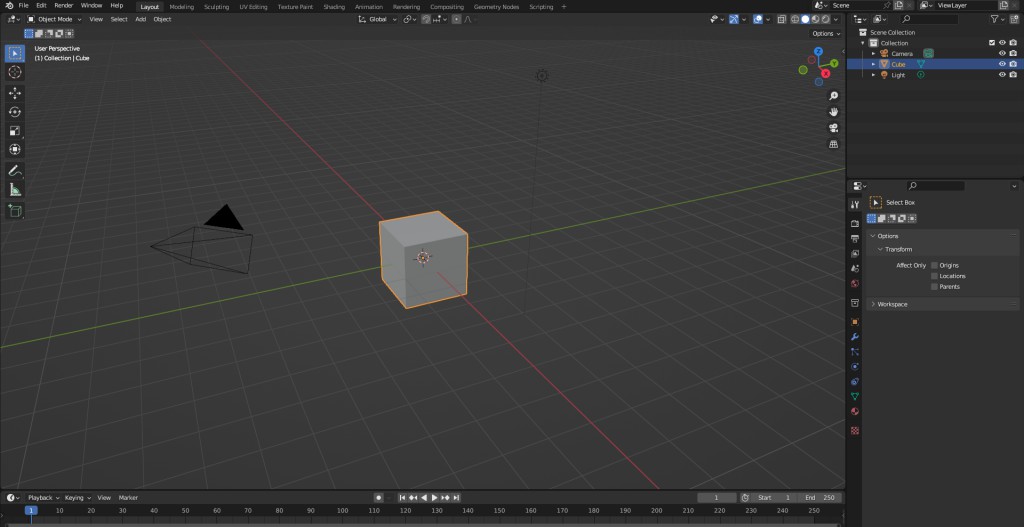Switch to the Sculpting workspace tab
Image resolution: width=1024 pixels, height=527 pixels.
(x=216, y=6)
